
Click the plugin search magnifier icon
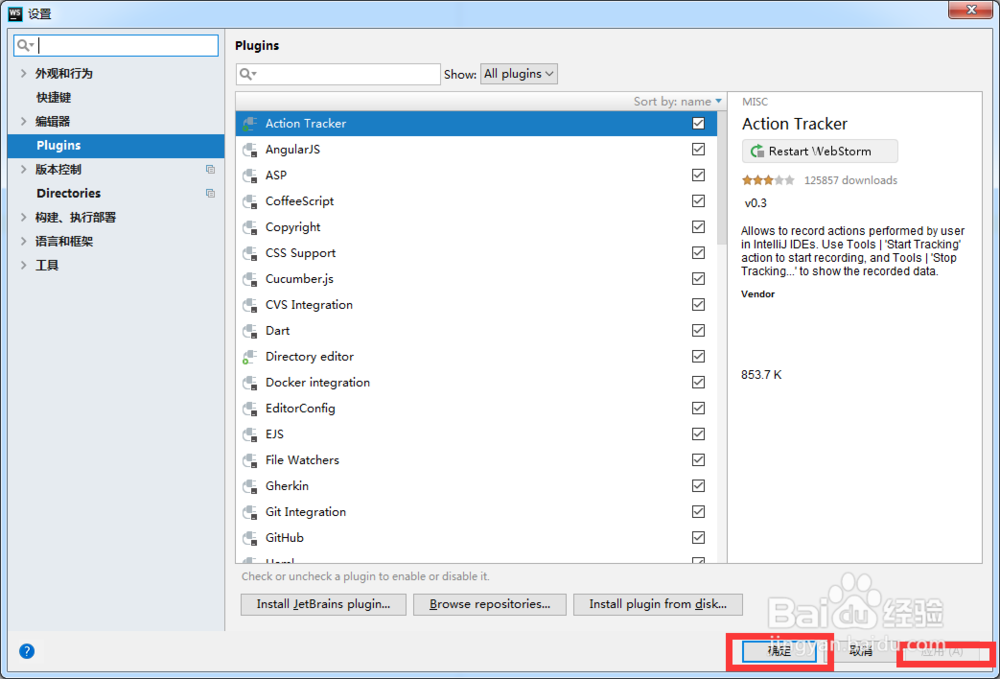pyautogui.click(x=247, y=74)
